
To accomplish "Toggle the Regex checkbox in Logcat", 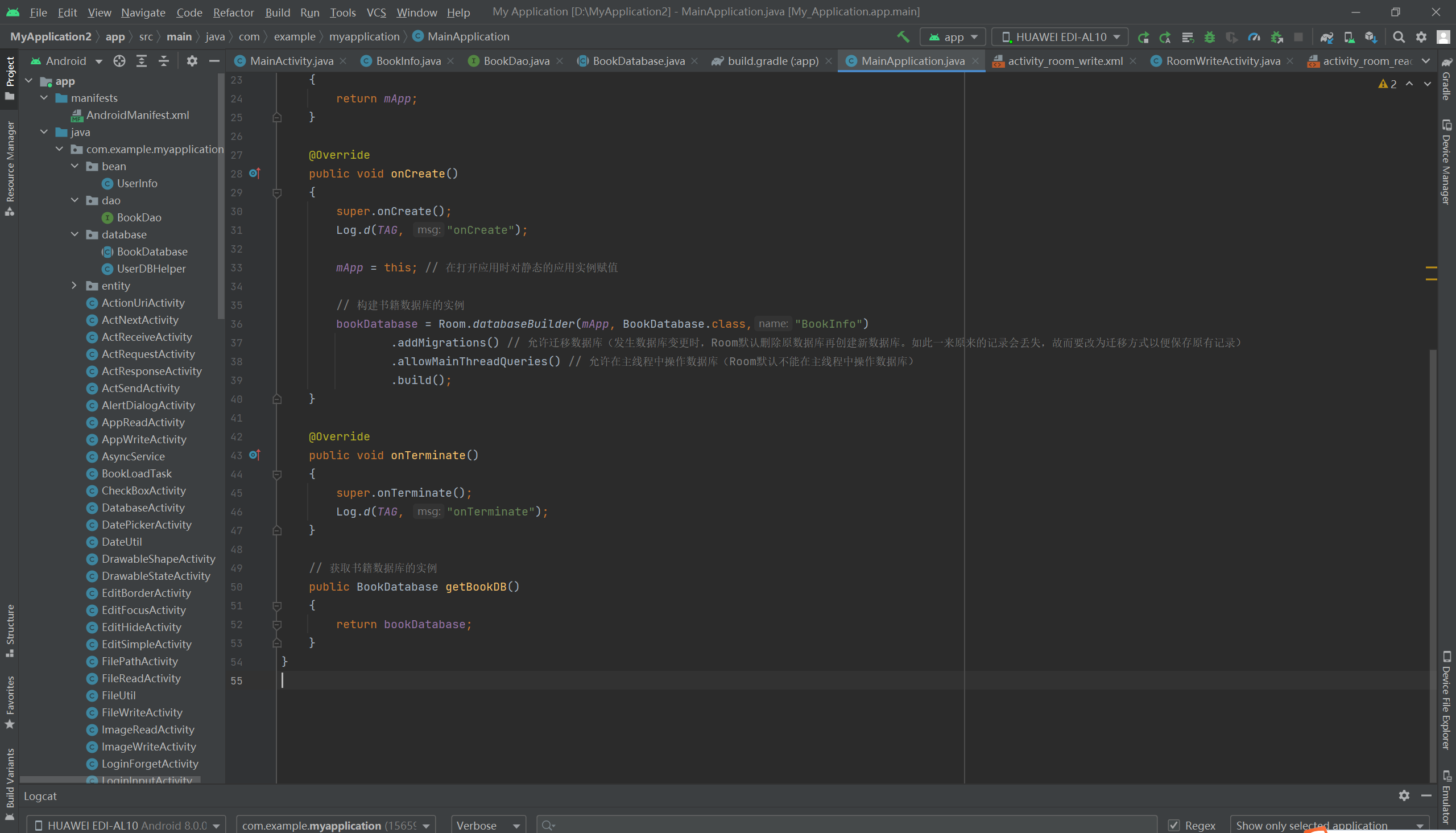I will point(1174,825).
